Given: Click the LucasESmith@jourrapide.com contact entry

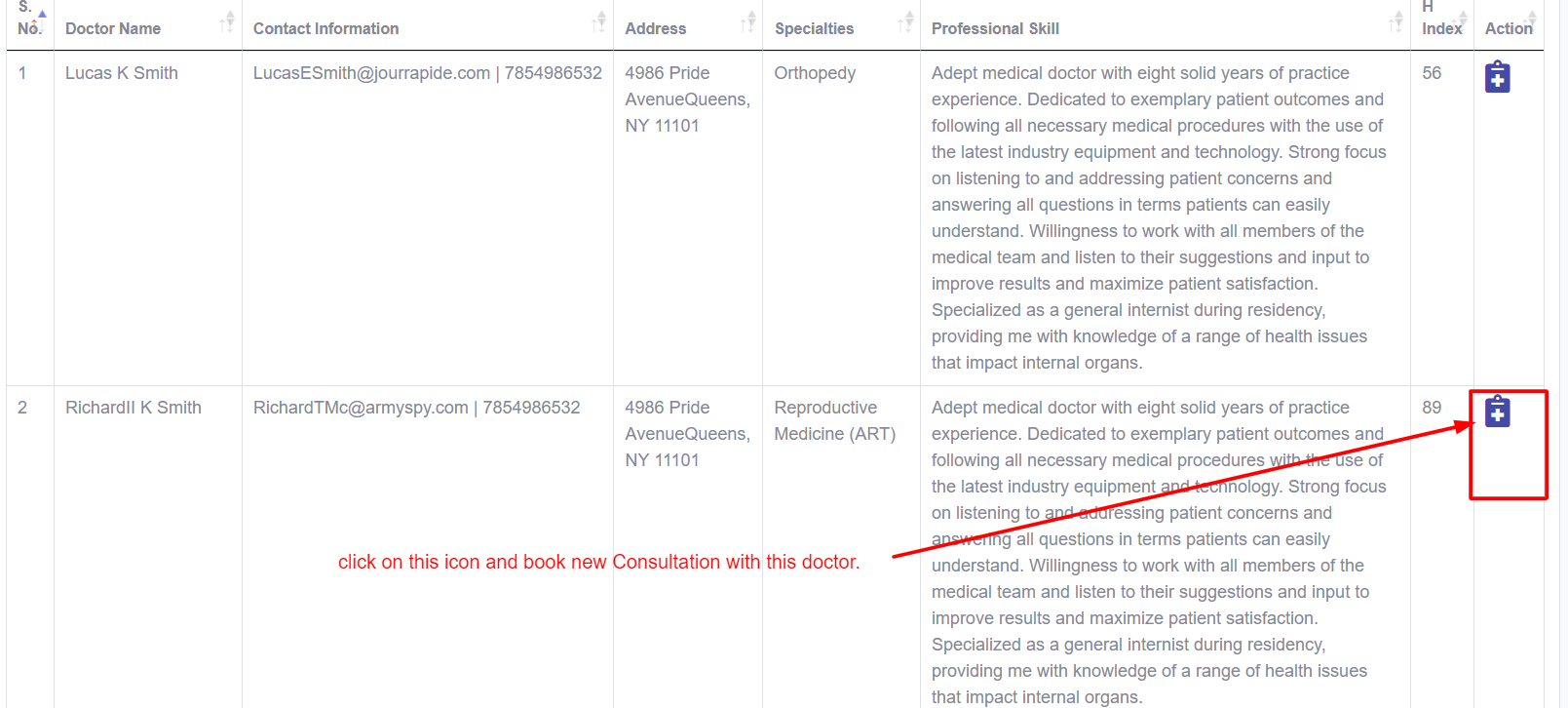Looking at the screenshot, I should (x=371, y=73).
